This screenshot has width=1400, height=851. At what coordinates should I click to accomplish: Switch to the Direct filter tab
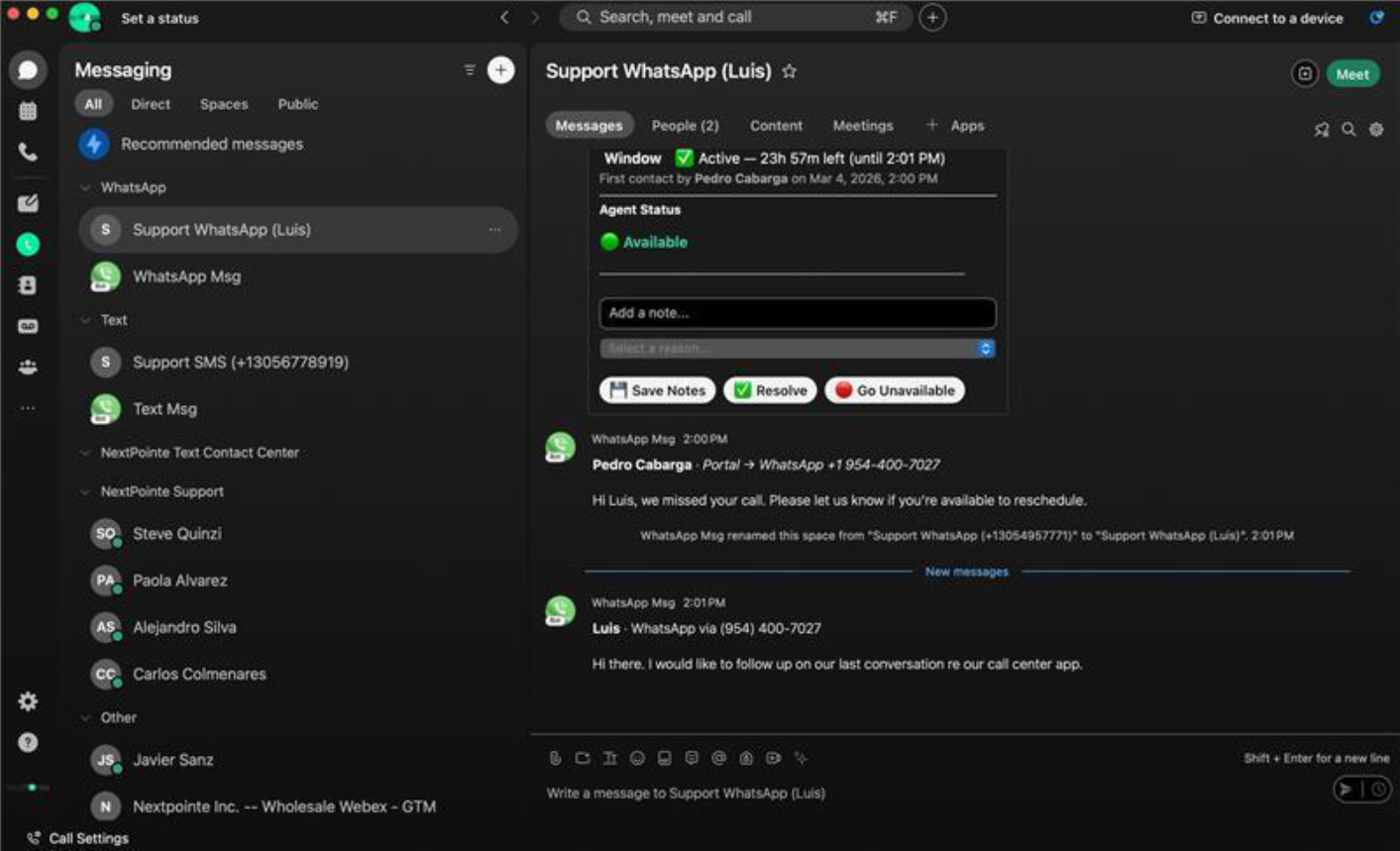tap(151, 104)
